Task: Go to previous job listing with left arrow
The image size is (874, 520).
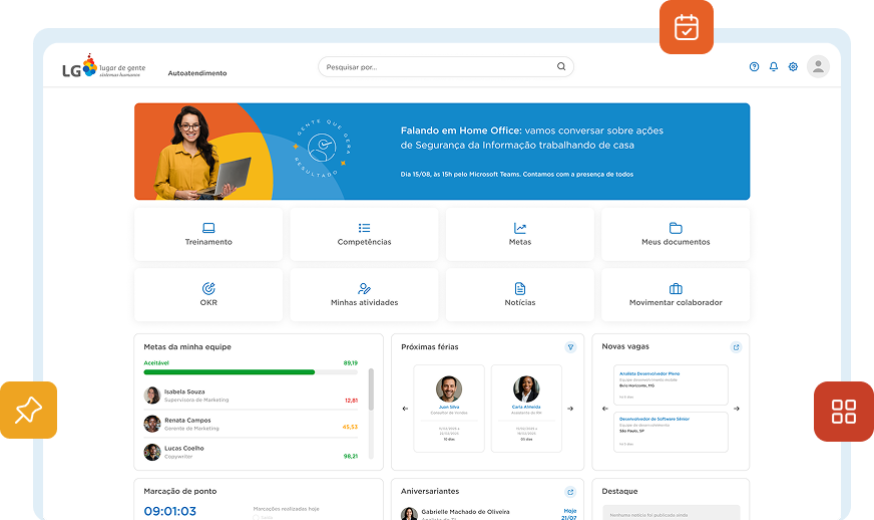Action: (x=604, y=408)
